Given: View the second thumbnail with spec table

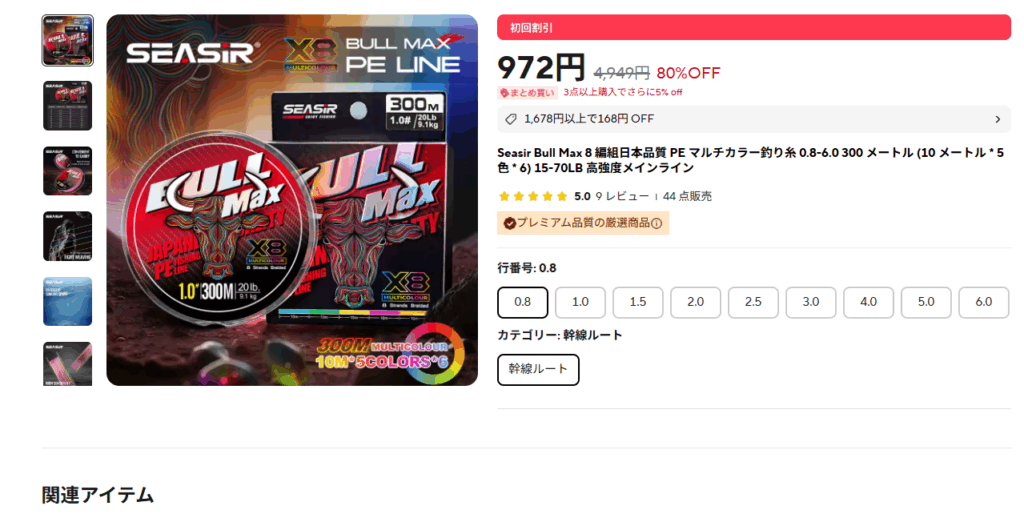Looking at the screenshot, I should coord(68,106).
